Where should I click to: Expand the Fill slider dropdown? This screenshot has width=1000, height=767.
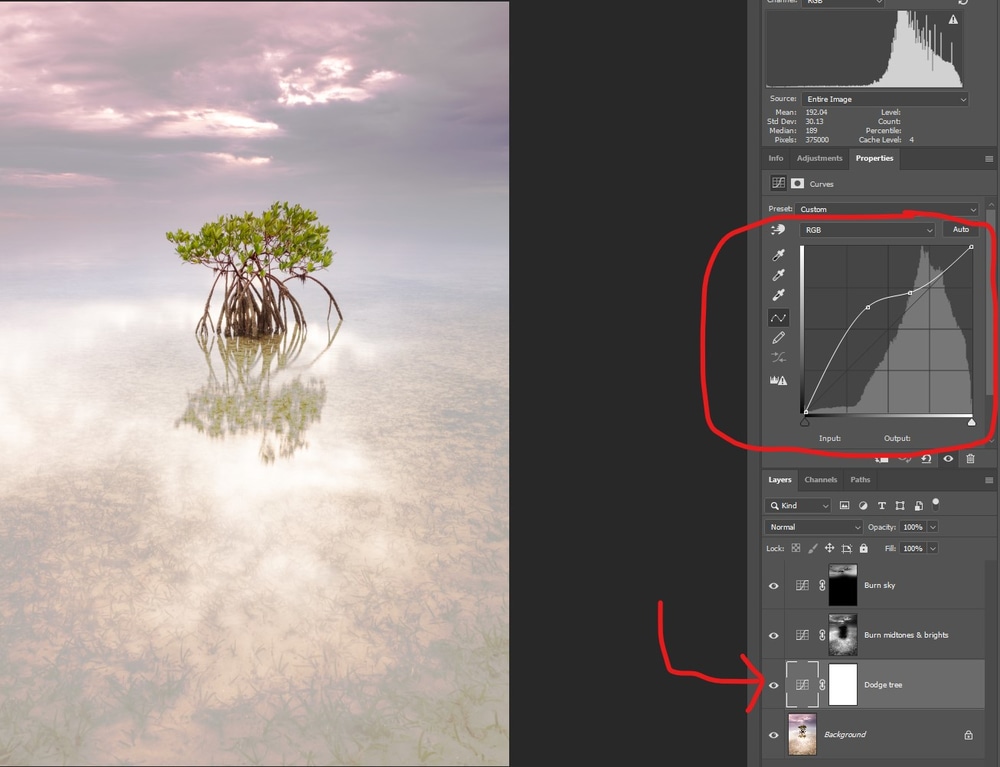coord(933,548)
